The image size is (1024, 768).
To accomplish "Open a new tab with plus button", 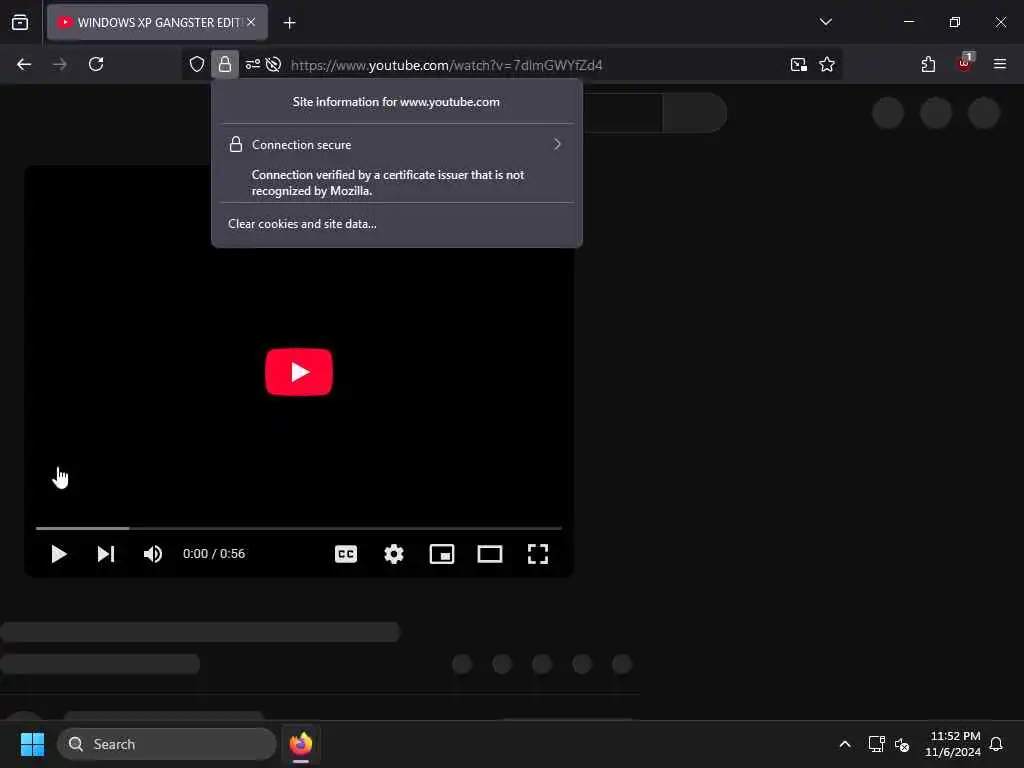I will (x=289, y=23).
